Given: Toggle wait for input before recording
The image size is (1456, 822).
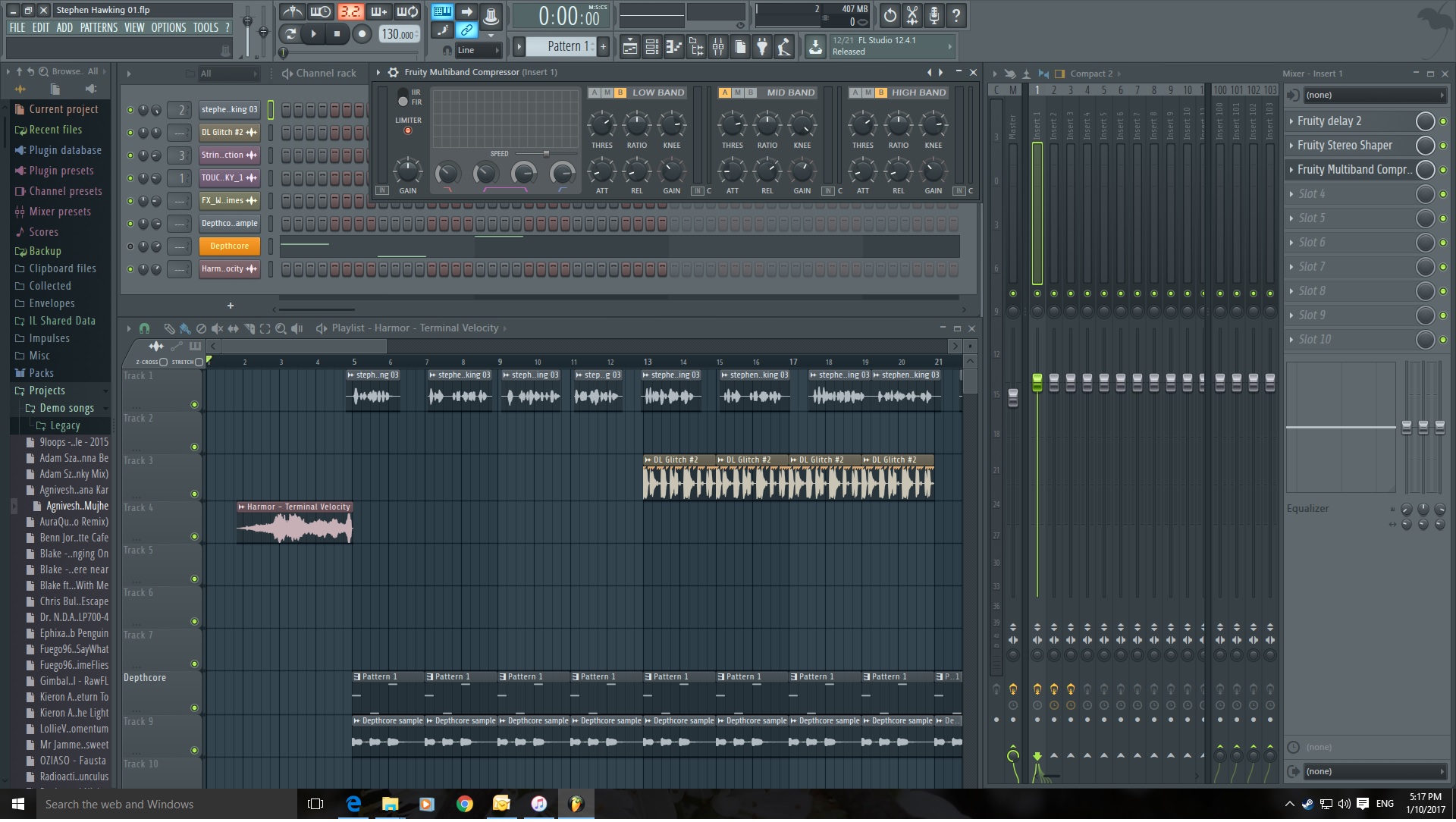Looking at the screenshot, I should pos(321,11).
